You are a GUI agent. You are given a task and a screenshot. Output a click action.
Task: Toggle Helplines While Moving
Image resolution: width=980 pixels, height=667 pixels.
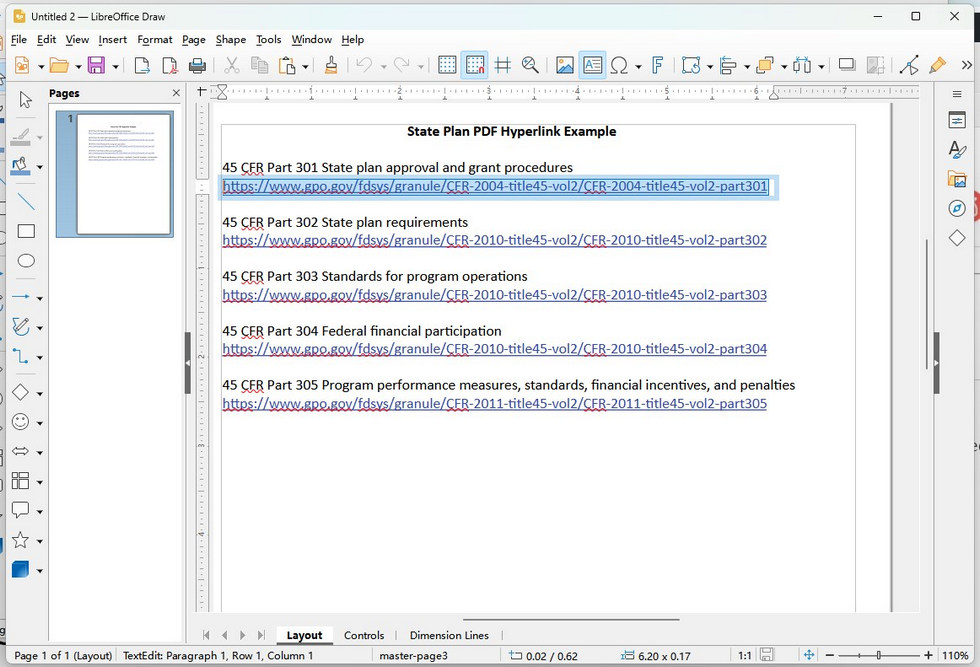click(x=501, y=64)
